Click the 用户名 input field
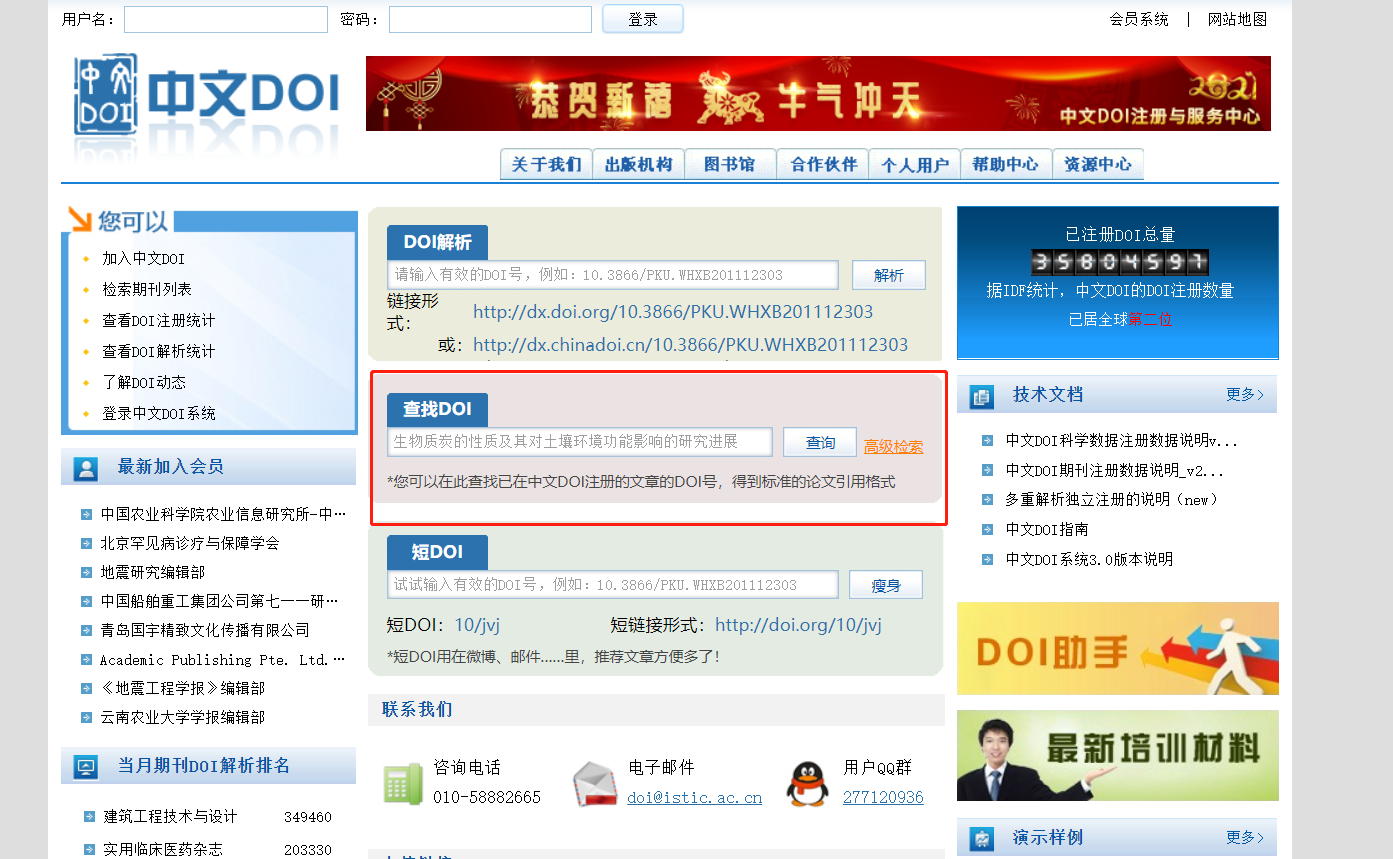1393x859 pixels. 225,19
